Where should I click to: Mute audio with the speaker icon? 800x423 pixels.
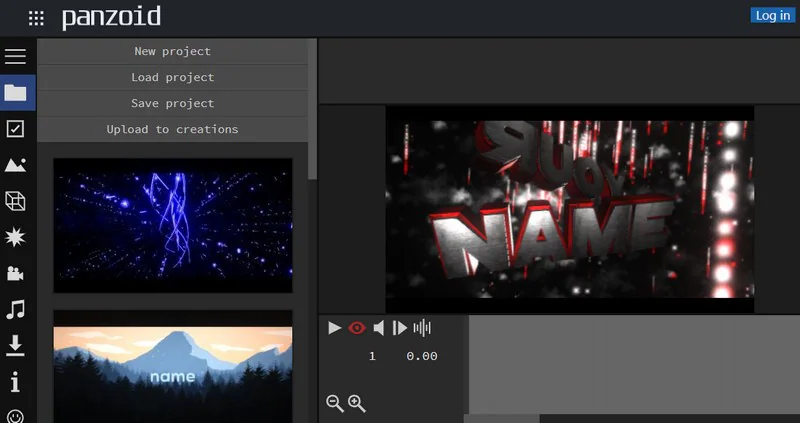[x=379, y=328]
